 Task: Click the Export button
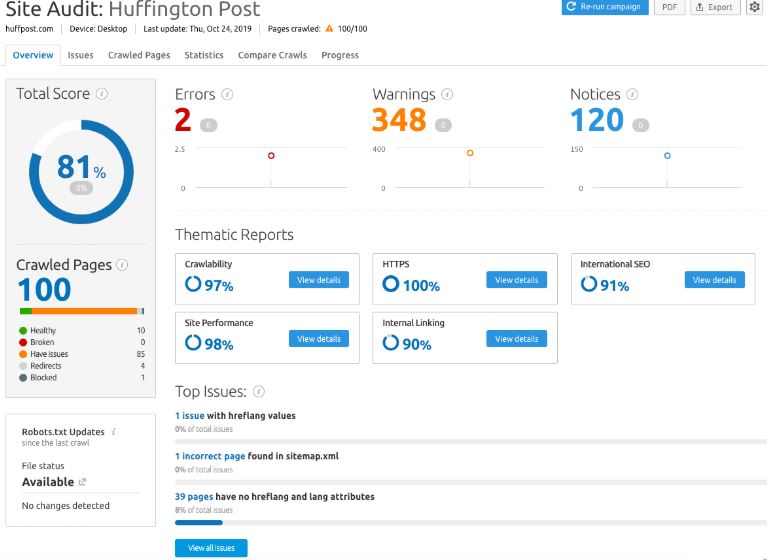coord(715,7)
